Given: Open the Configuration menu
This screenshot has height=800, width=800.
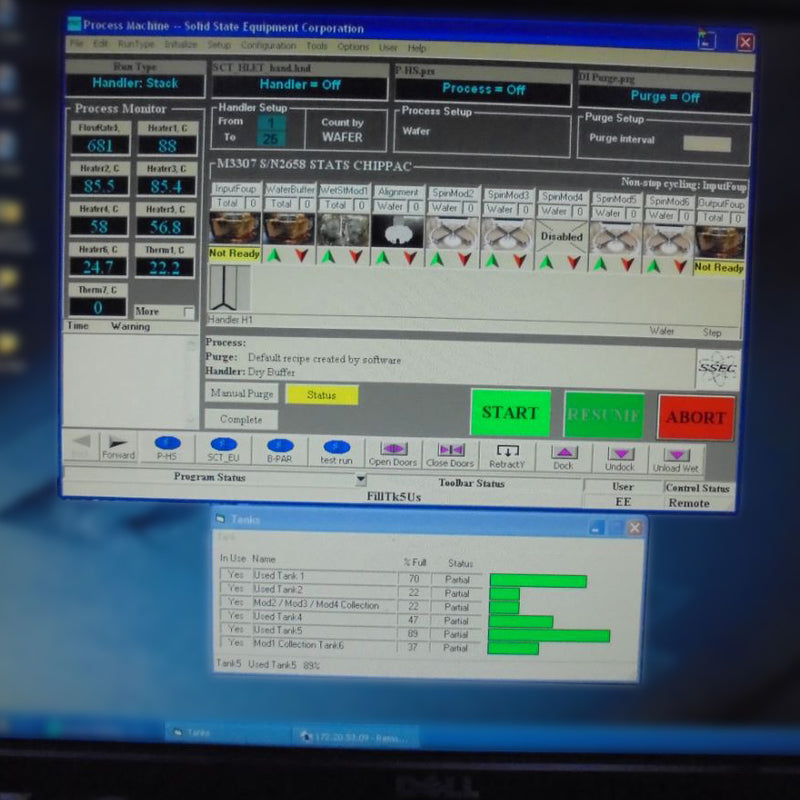Looking at the screenshot, I should pos(268,45).
